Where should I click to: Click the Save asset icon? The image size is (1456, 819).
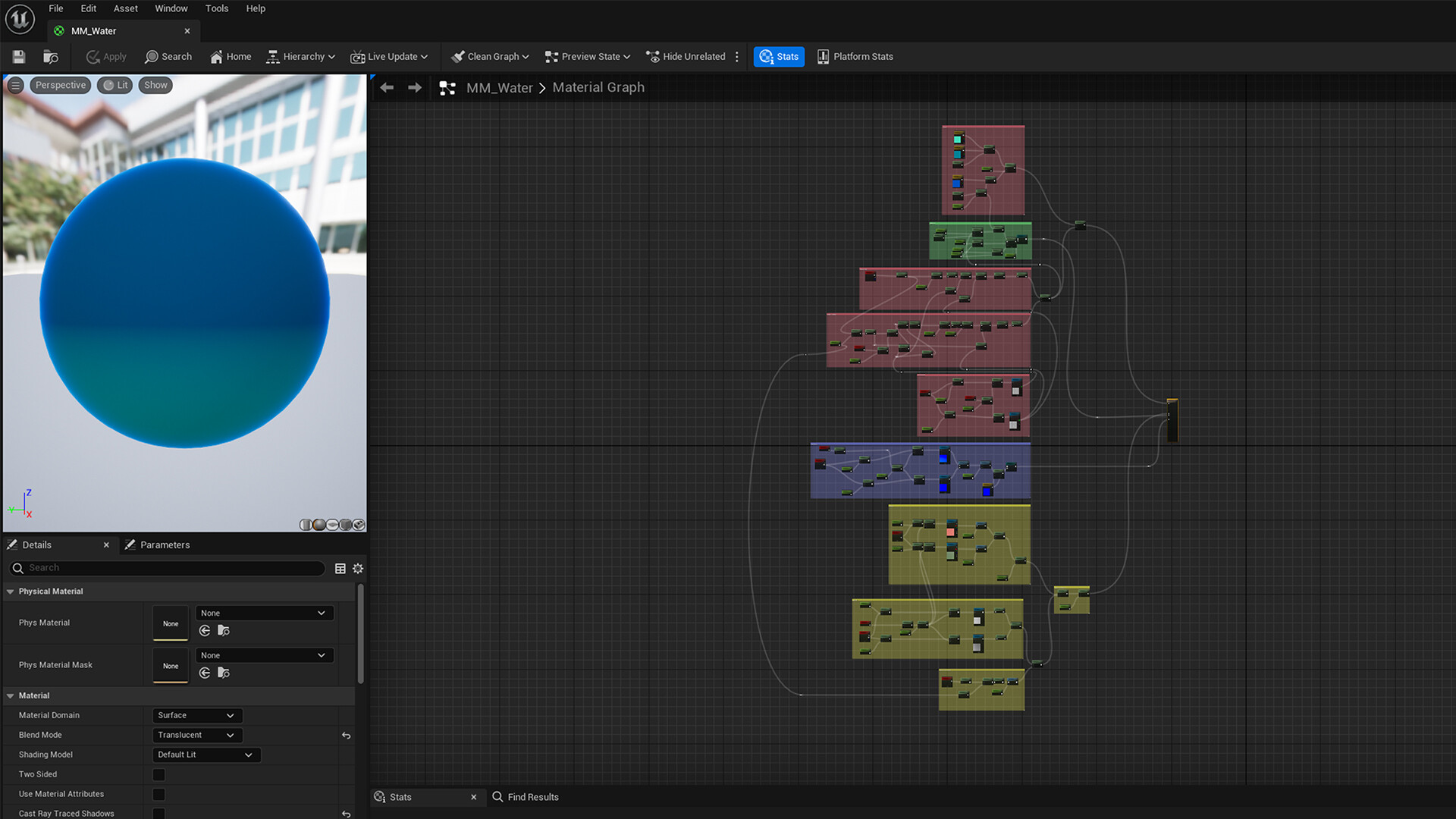tap(19, 57)
